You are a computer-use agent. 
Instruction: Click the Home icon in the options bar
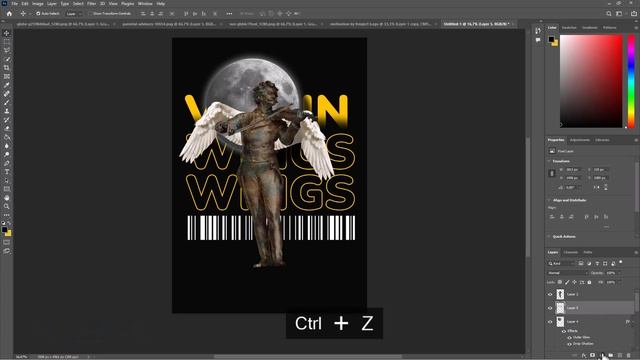point(9,13)
